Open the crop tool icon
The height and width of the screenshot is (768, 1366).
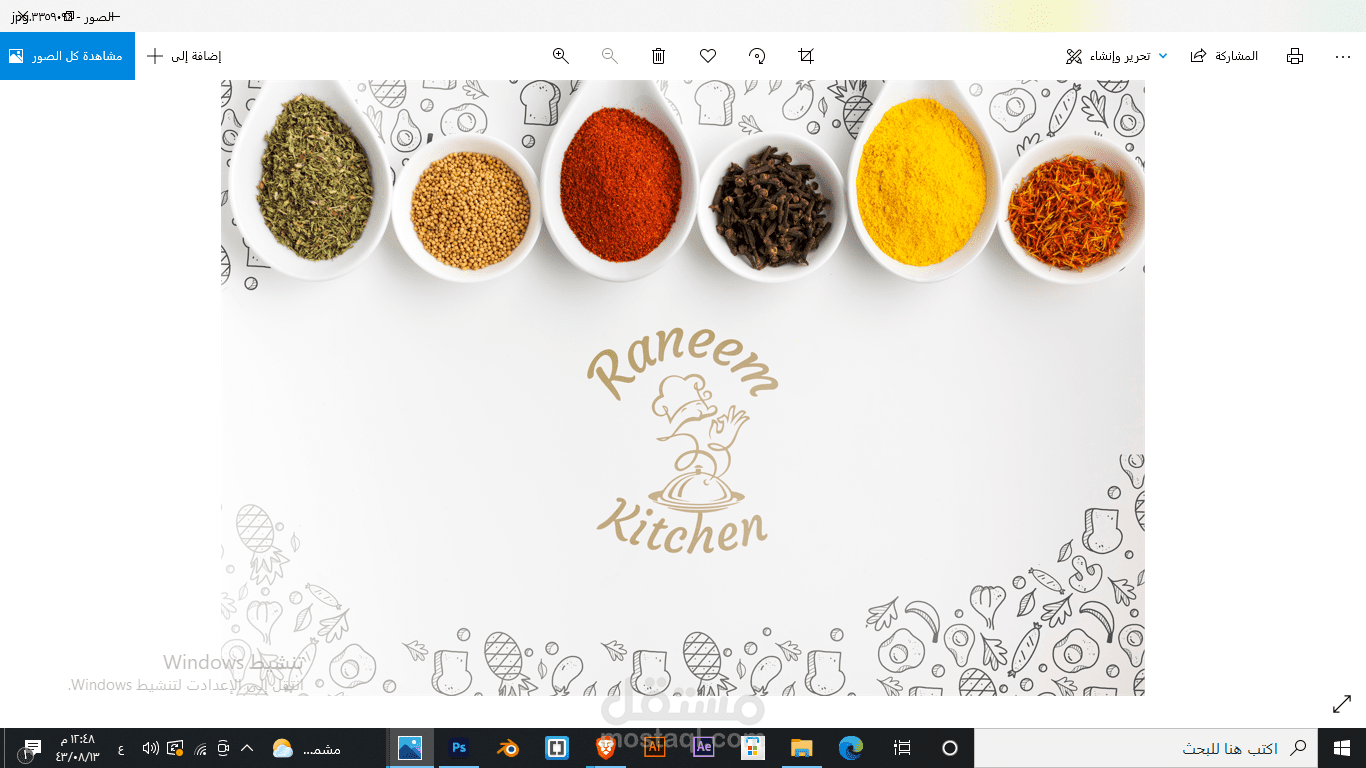point(806,56)
